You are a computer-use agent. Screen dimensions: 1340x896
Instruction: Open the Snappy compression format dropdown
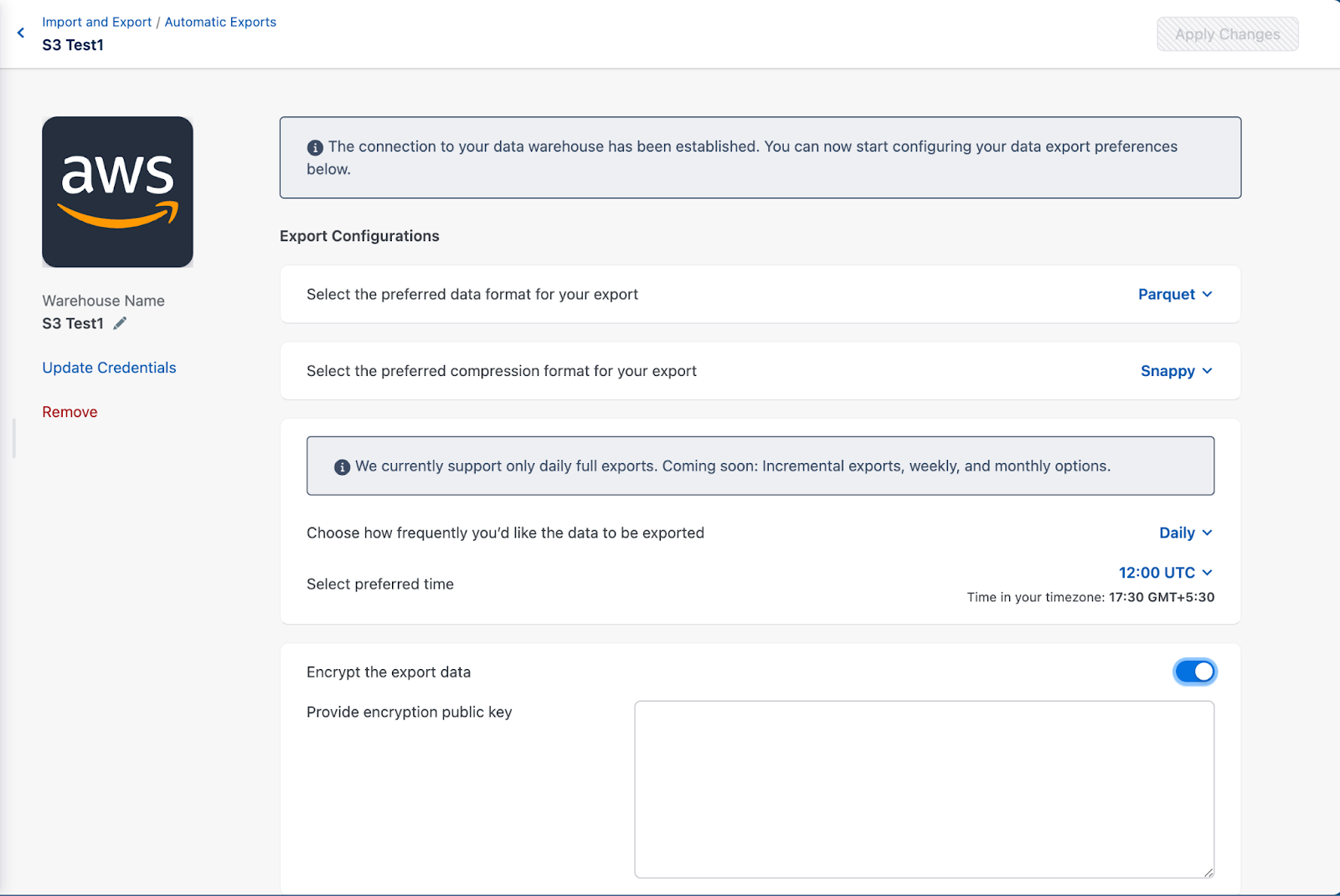(x=1176, y=371)
